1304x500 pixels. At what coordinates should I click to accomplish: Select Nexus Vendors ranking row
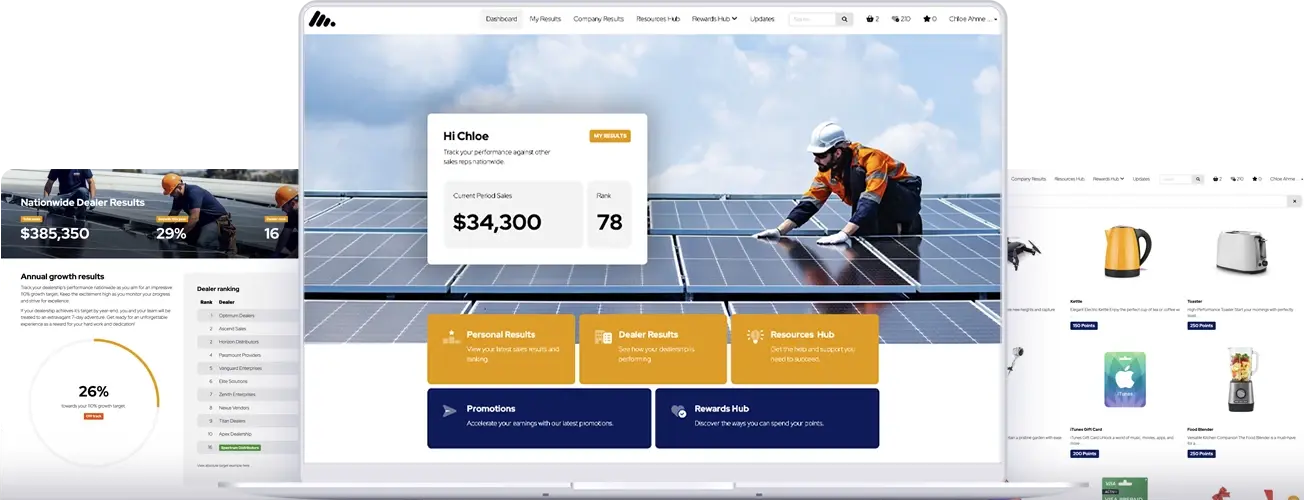coord(247,408)
